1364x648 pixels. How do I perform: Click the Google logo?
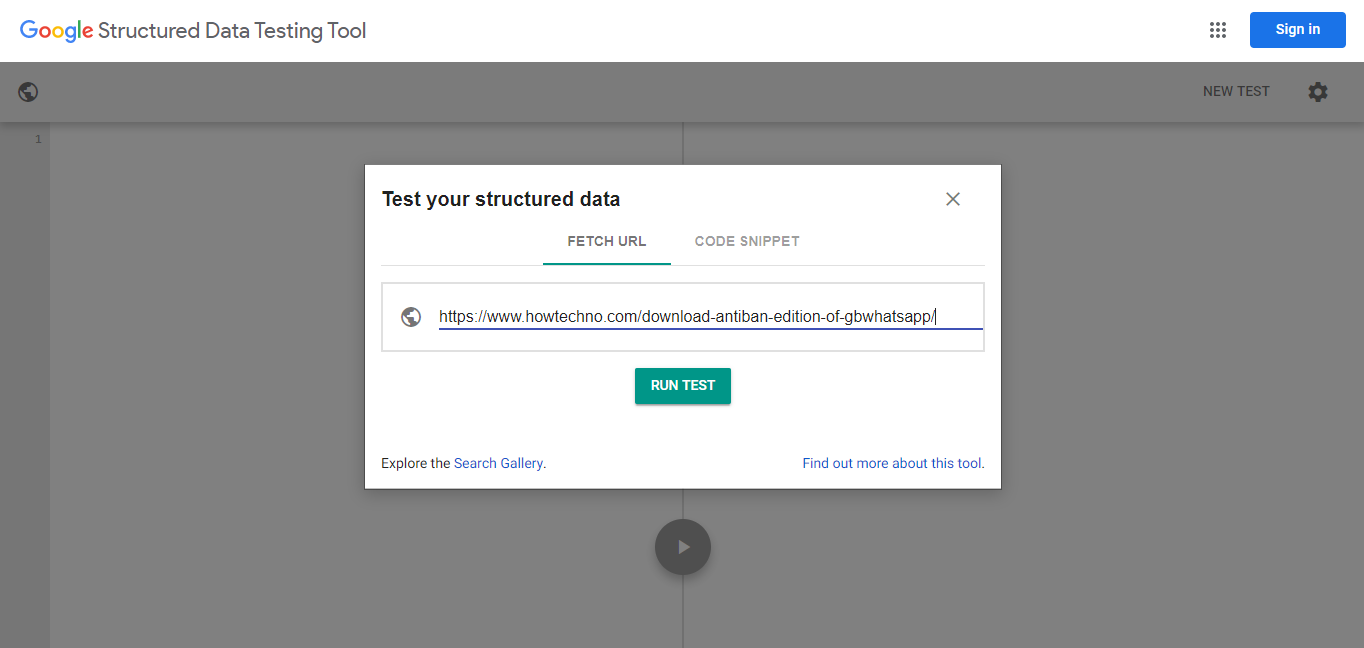click(x=56, y=31)
